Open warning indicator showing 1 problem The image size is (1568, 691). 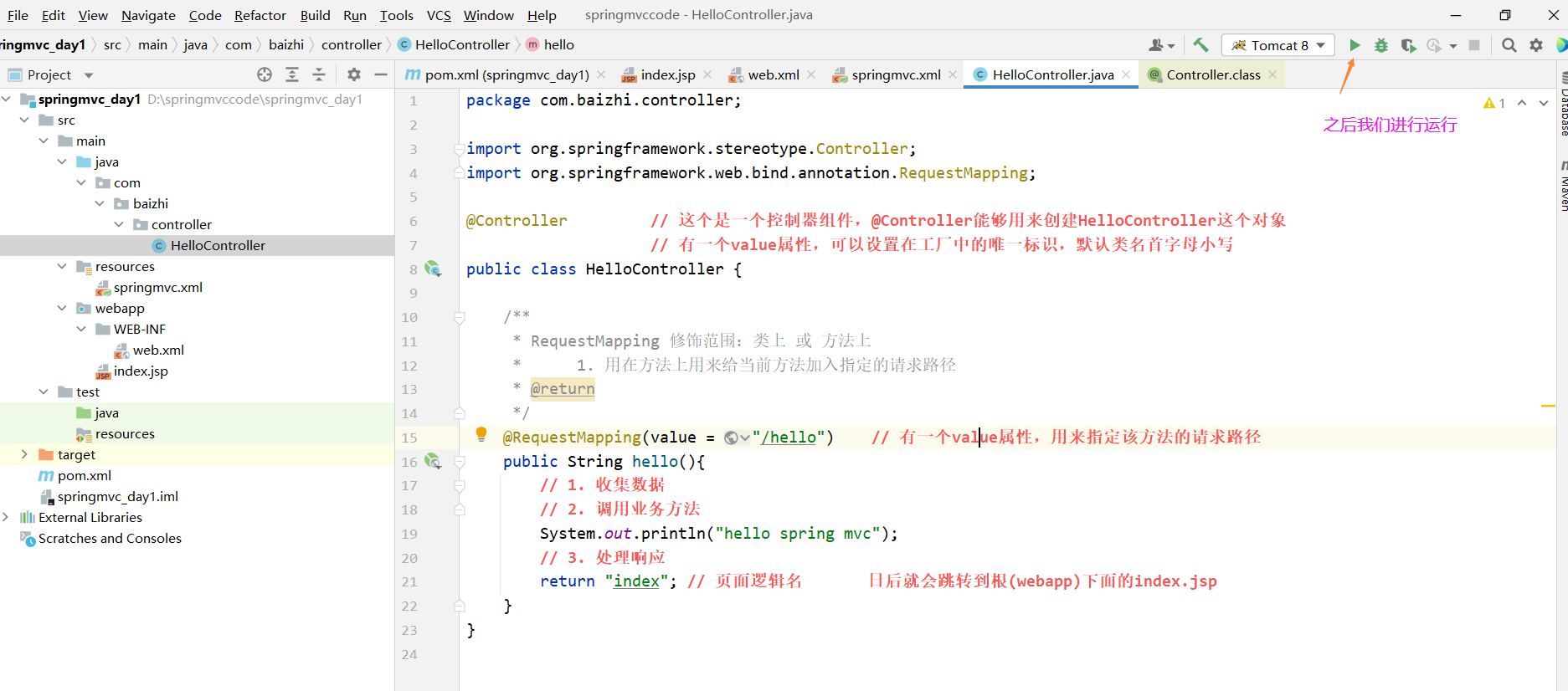pyautogui.click(x=1494, y=103)
